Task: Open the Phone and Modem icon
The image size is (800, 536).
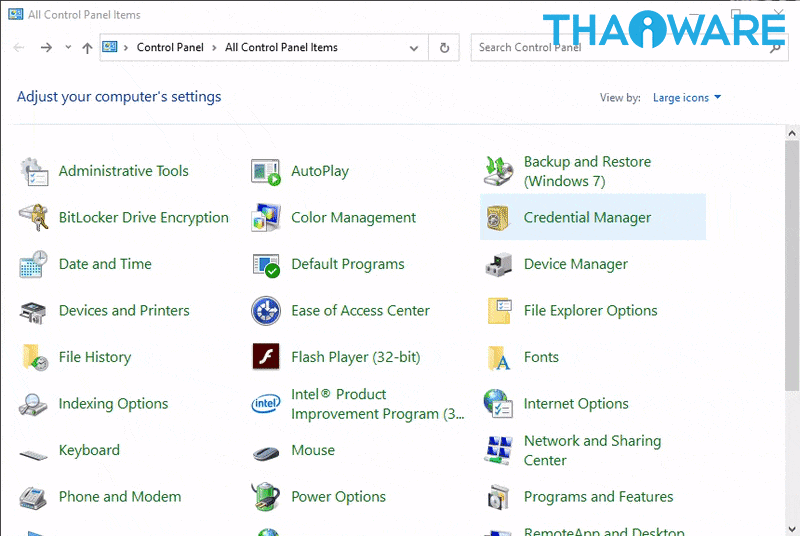Action: [33, 498]
